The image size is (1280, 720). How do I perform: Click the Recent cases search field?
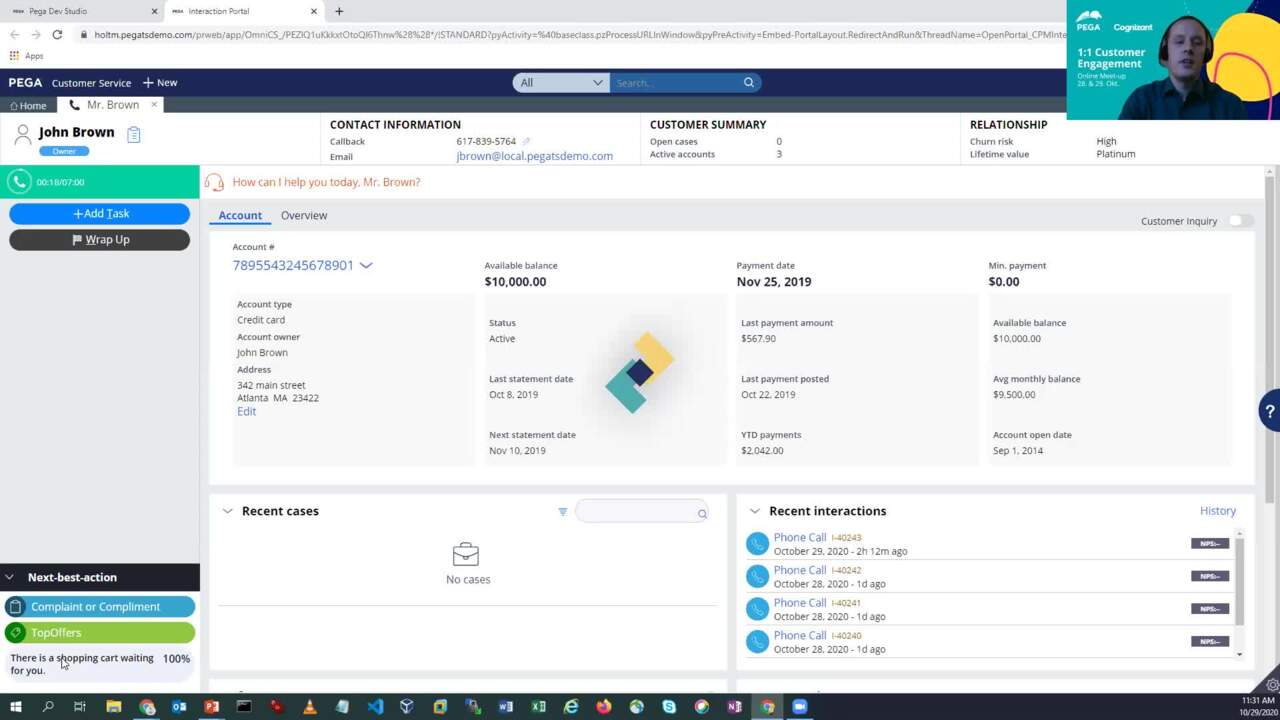coord(636,512)
